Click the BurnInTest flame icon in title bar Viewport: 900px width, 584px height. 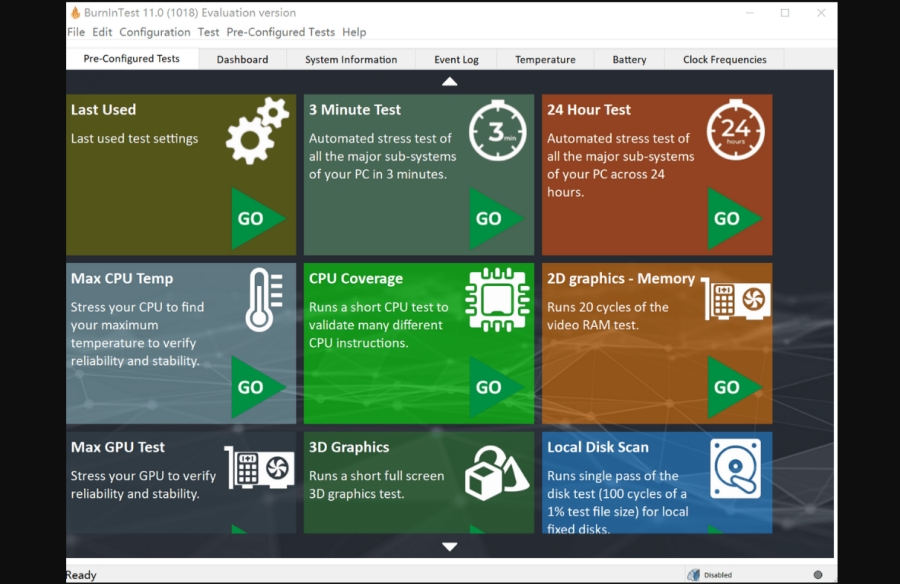(75, 12)
